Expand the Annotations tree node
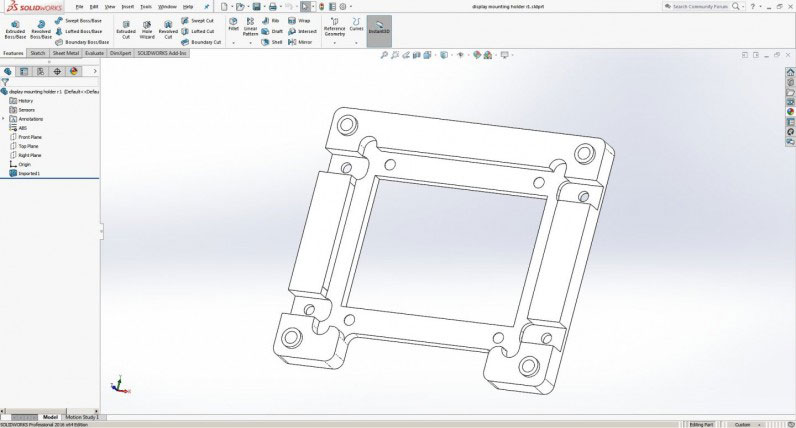The height and width of the screenshot is (428, 796). pyautogui.click(x=4, y=119)
